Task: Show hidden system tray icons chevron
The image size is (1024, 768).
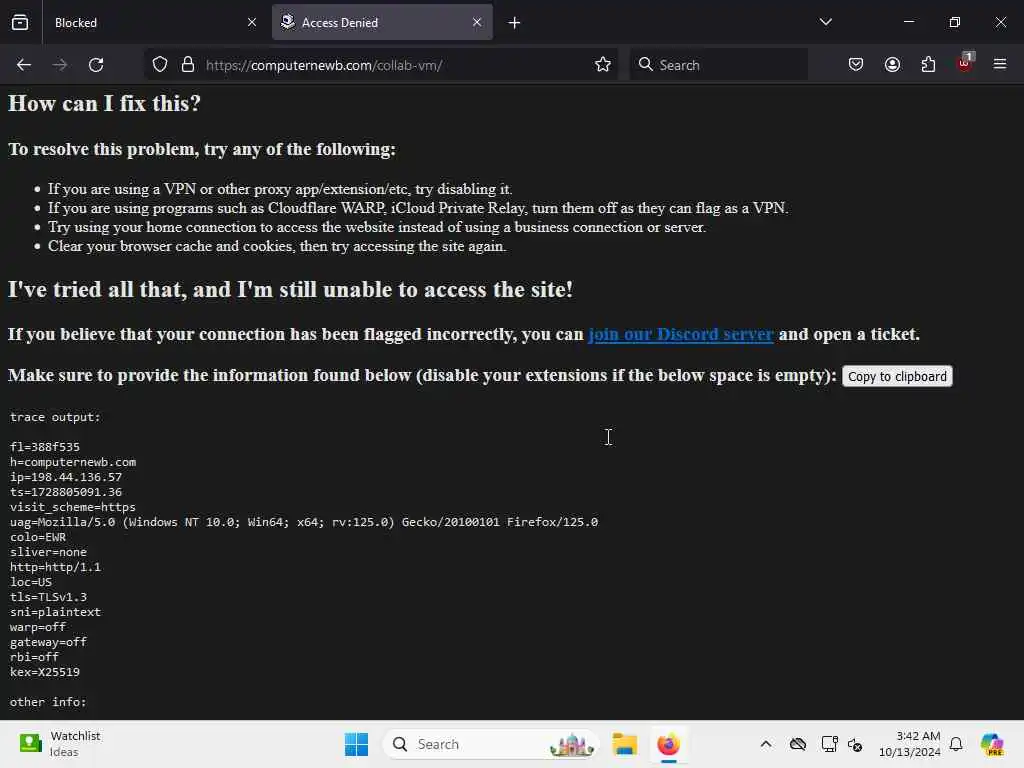Action: coord(766,744)
